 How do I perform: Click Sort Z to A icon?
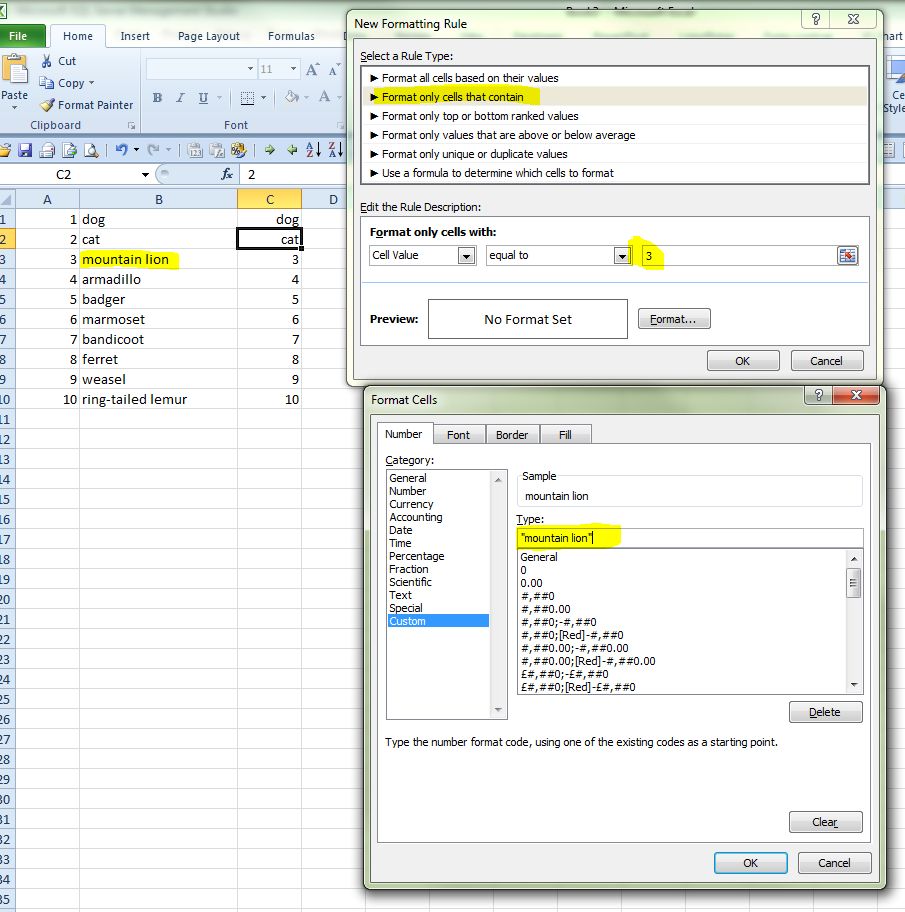point(336,150)
